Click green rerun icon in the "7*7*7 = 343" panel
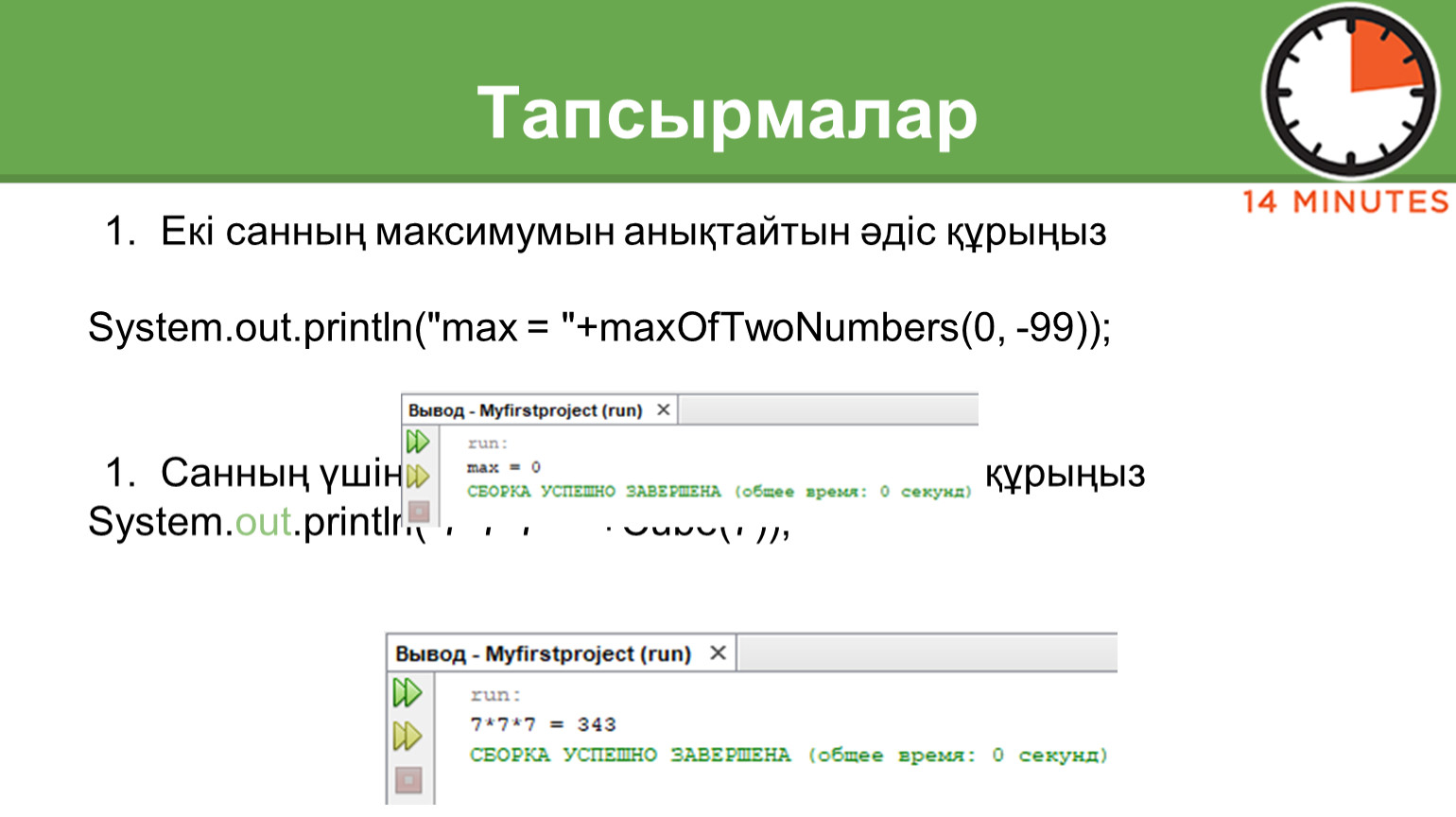1456x817 pixels. pyautogui.click(x=407, y=693)
